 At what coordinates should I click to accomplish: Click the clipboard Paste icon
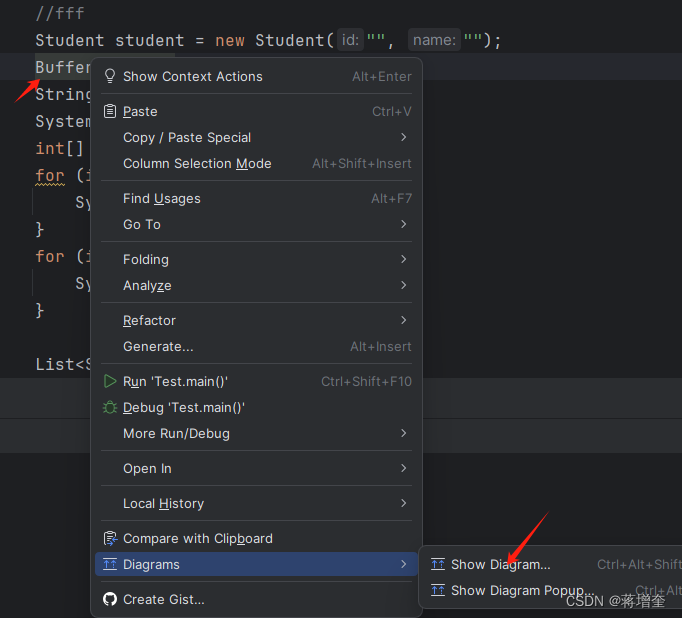tap(110, 111)
